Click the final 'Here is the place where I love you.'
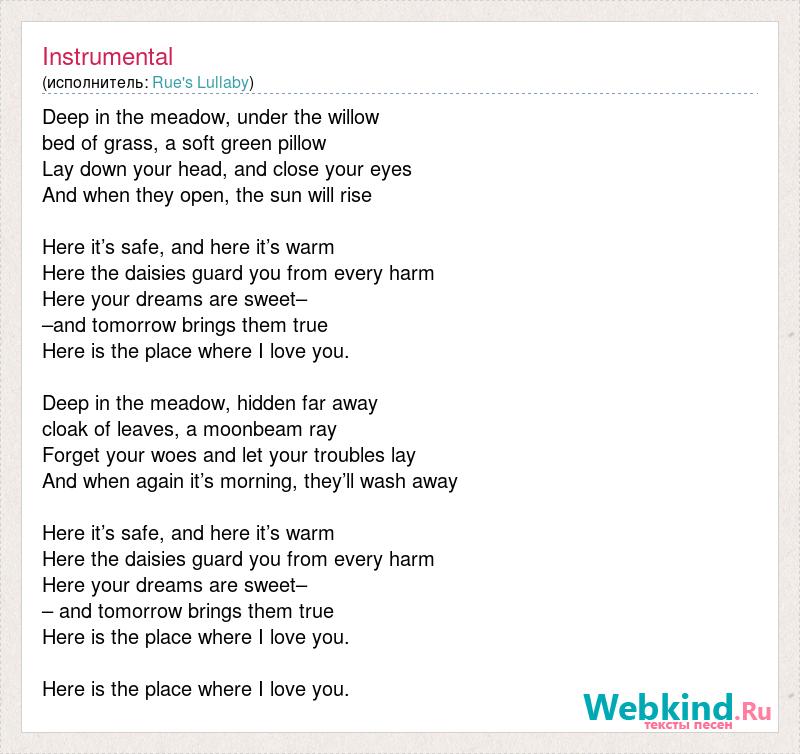Image resolution: width=800 pixels, height=754 pixels. click(x=196, y=690)
